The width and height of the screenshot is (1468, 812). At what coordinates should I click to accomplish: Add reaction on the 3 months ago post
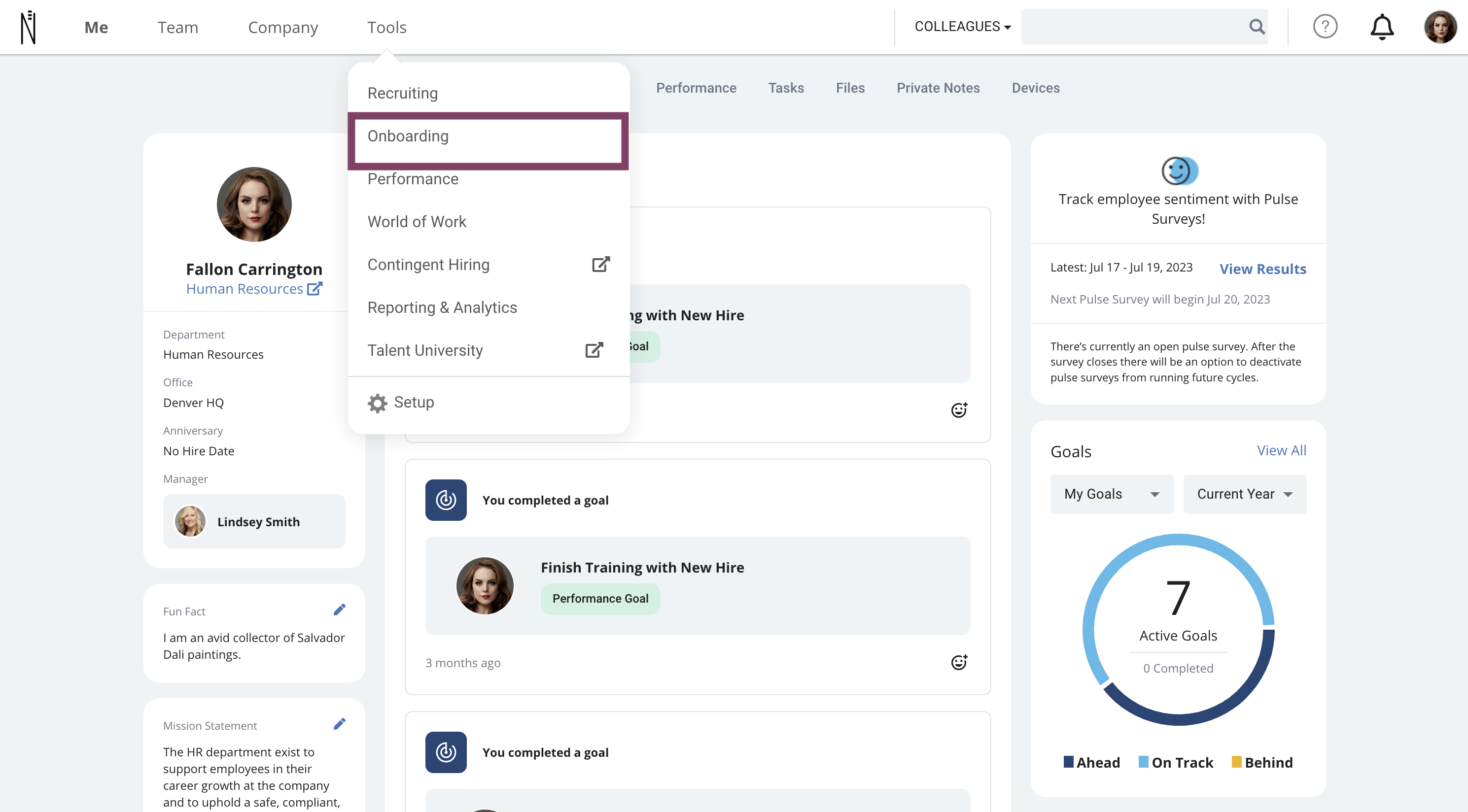coord(959,662)
